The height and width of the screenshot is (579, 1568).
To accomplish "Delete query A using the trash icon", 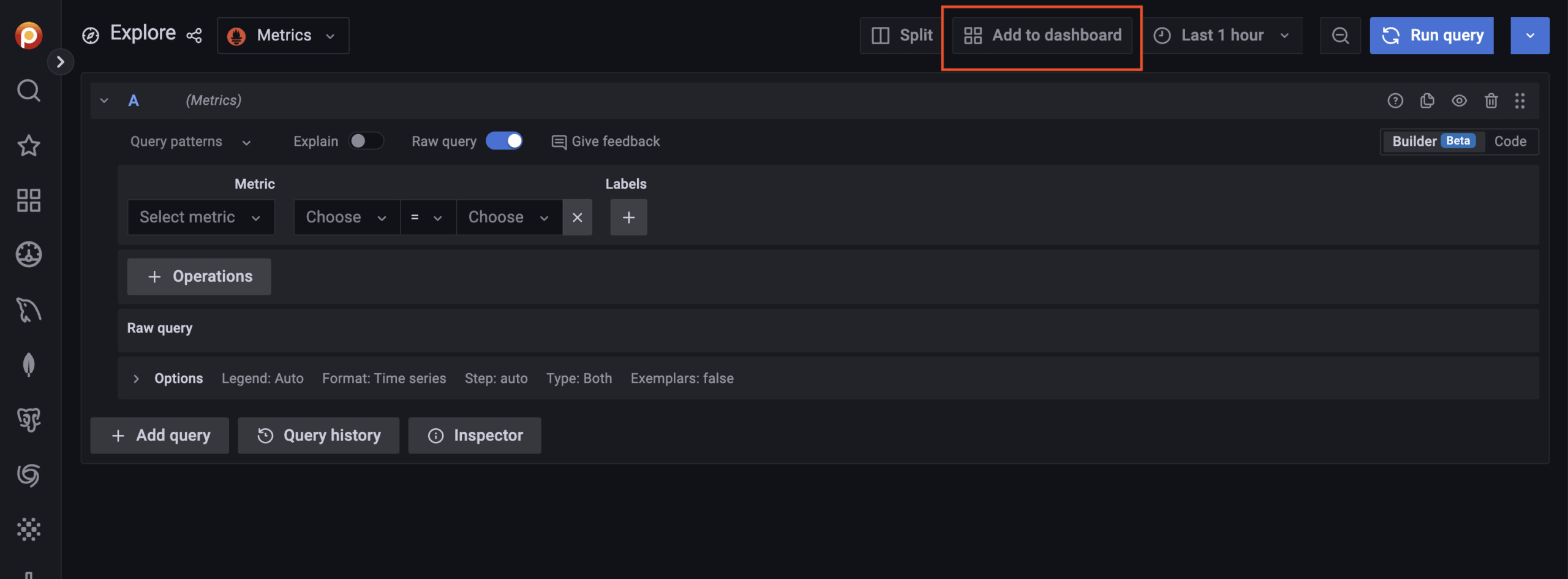I will point(1491,100).
